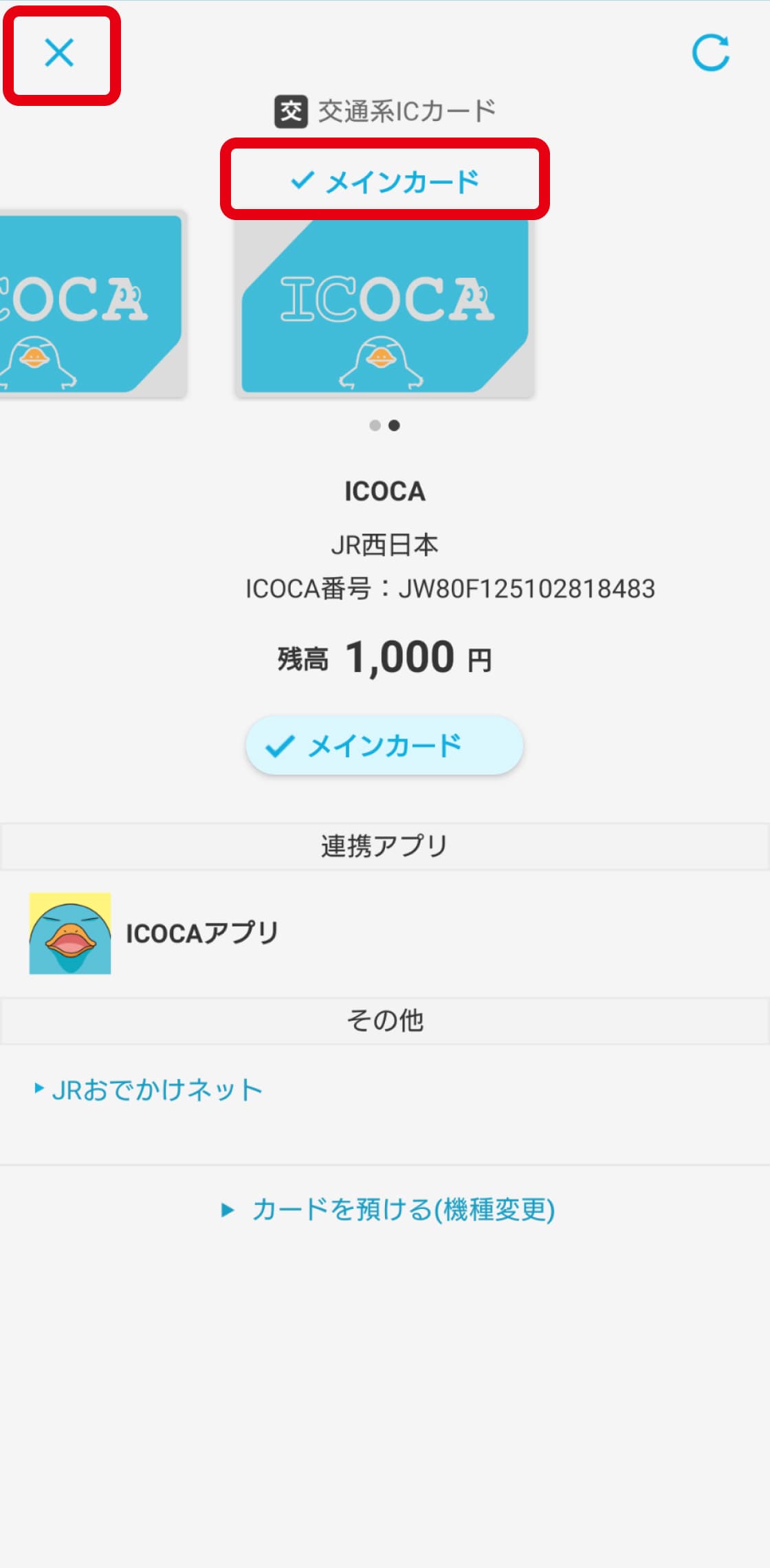Click the triangle beside カードを預ける
This screenshot has height=1568, width=770.
(228, 1210)
